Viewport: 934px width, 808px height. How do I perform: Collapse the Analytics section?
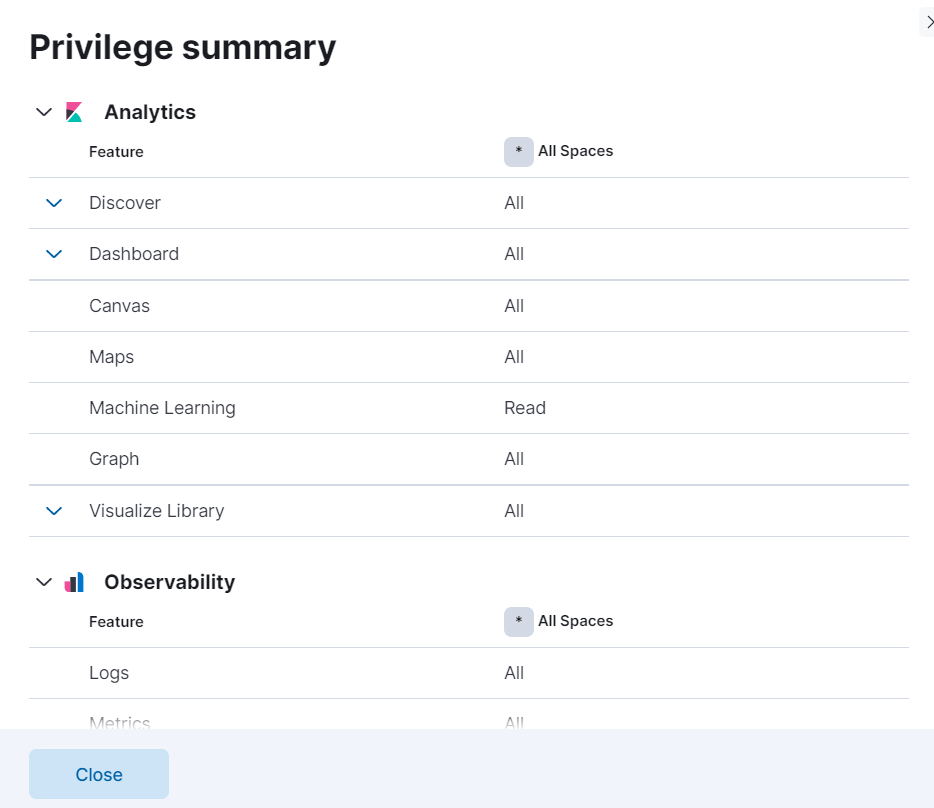pyautogui.click(x=43, y=112)
